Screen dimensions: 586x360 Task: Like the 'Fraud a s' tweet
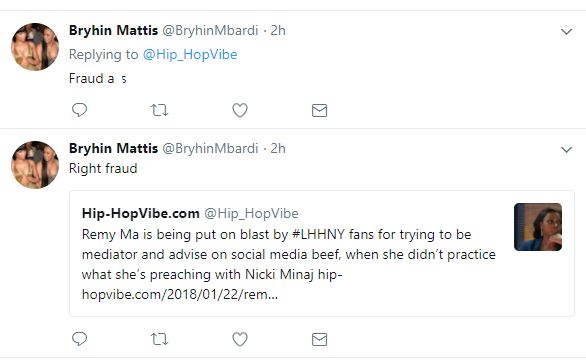click(x=240, y=110)
